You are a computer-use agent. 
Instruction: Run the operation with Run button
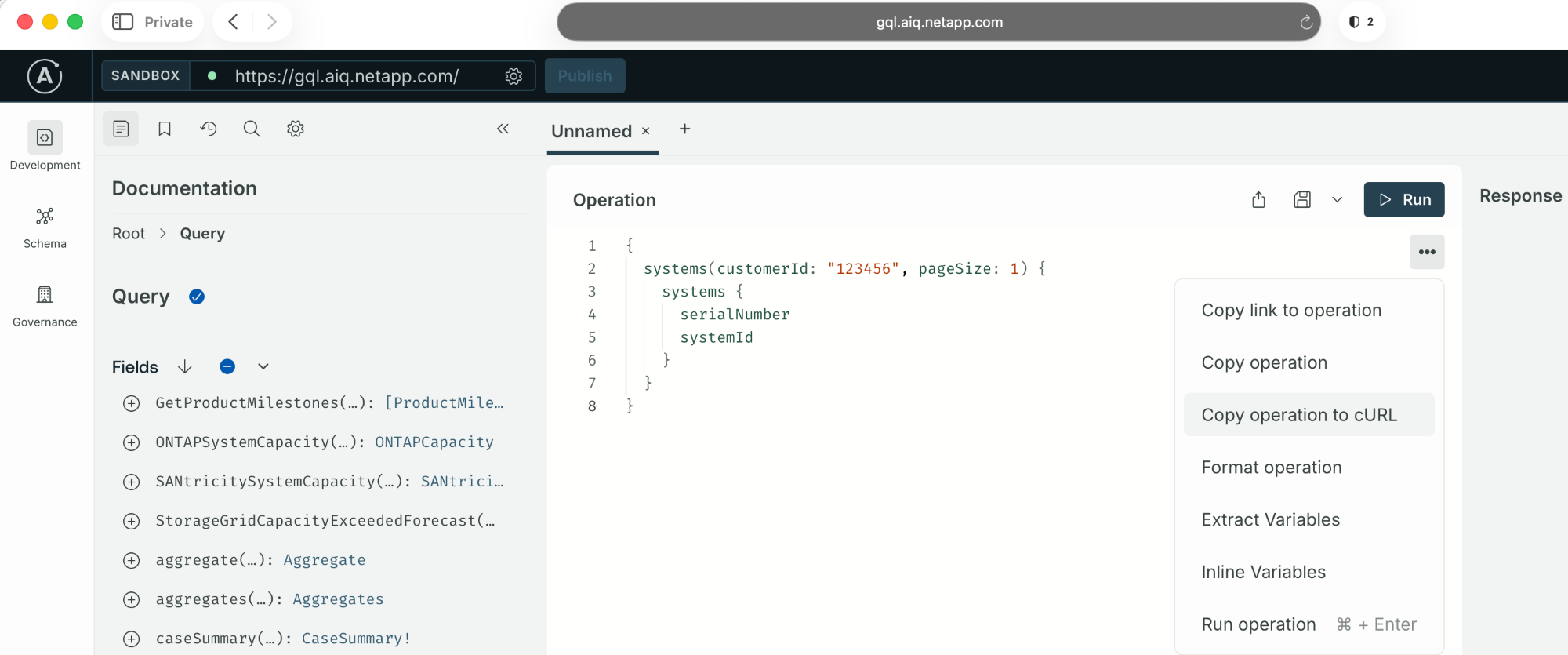[x=1404, y=199]
